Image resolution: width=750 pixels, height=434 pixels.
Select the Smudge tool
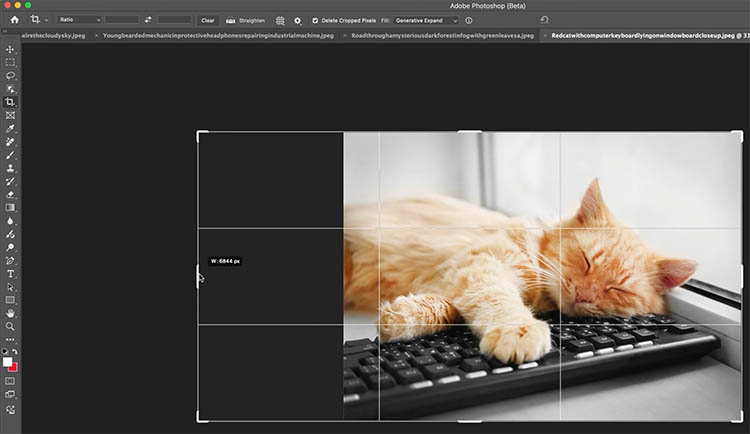click(x=10, y=234)
